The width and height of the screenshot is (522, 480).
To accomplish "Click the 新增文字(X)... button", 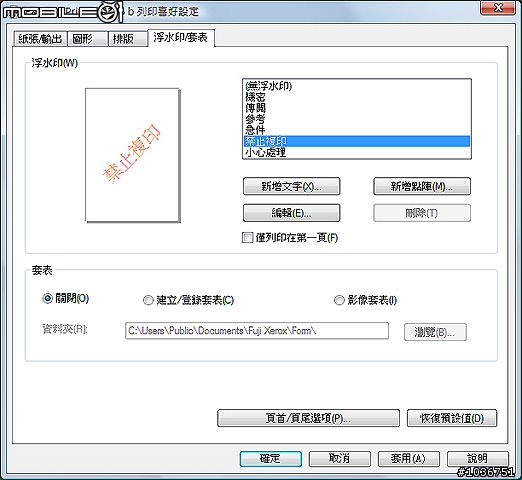I will (x=291, y=186).
